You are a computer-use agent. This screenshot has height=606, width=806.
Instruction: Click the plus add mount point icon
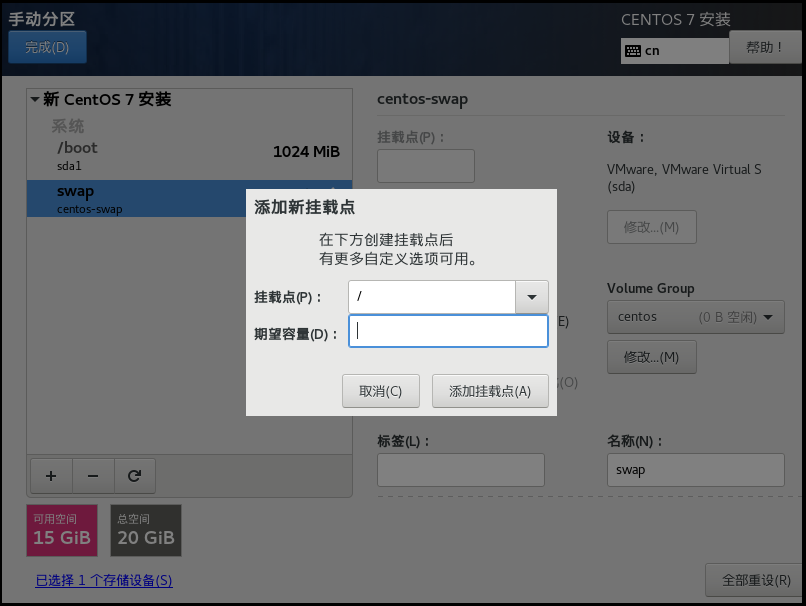tap(51, 476)
